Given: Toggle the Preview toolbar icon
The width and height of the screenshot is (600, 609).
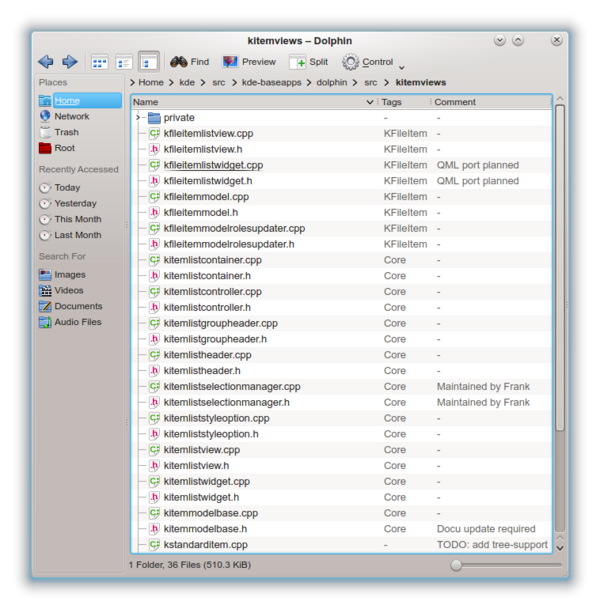Looking at the screenshot, I should pyautogui.click(x=249, y=62).
